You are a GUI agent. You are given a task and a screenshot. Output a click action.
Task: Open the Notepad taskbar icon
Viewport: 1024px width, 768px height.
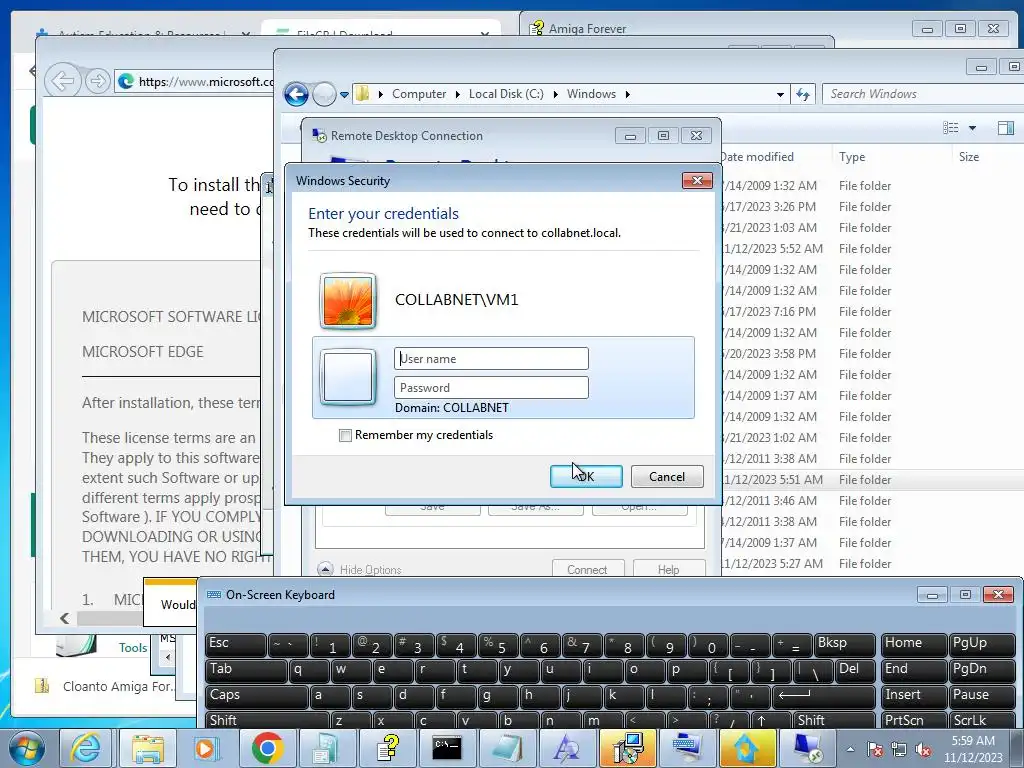(x=507, y=748)
